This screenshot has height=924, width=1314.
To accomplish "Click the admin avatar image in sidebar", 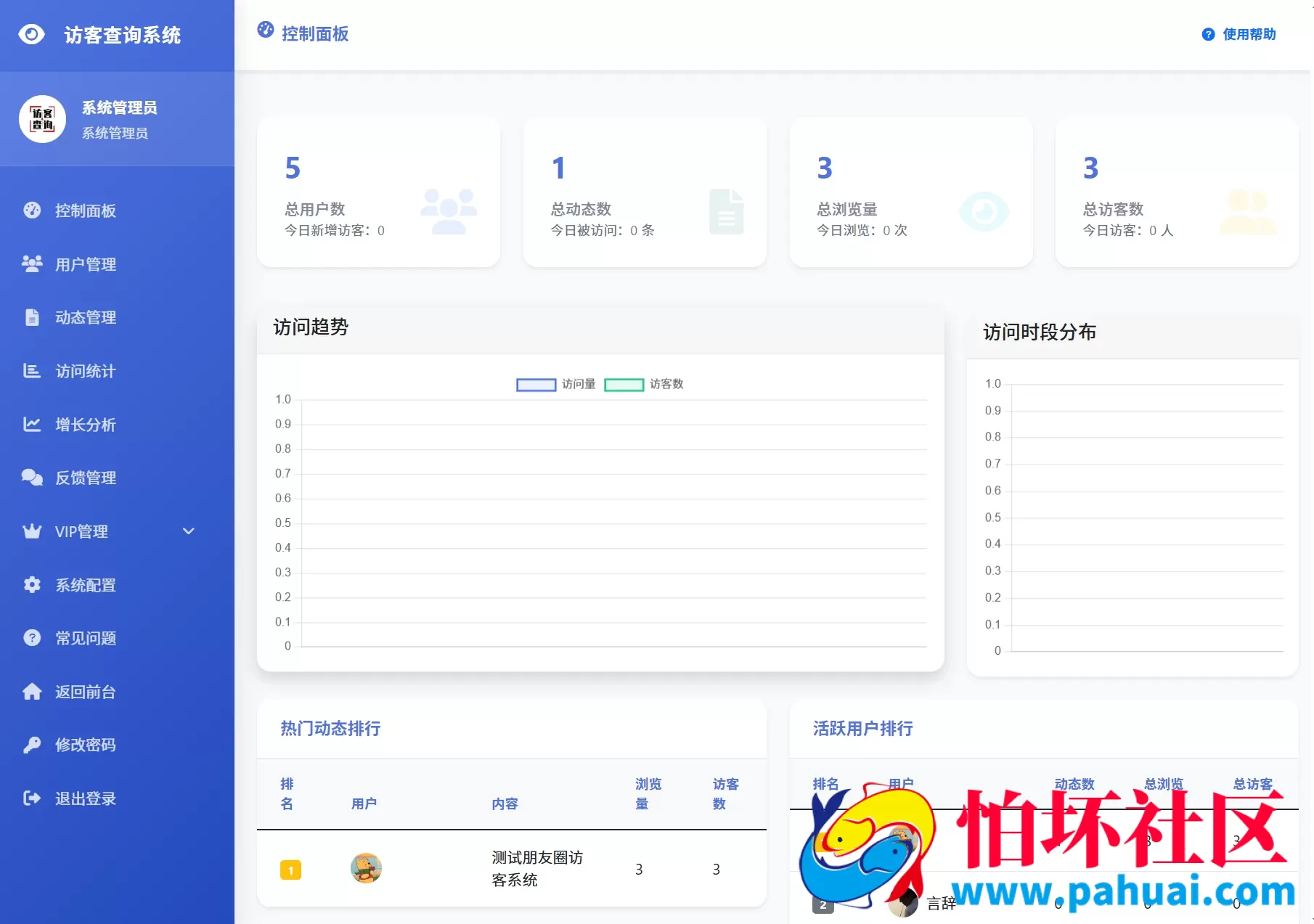I will pyautogui.click(x=42, y=119).
